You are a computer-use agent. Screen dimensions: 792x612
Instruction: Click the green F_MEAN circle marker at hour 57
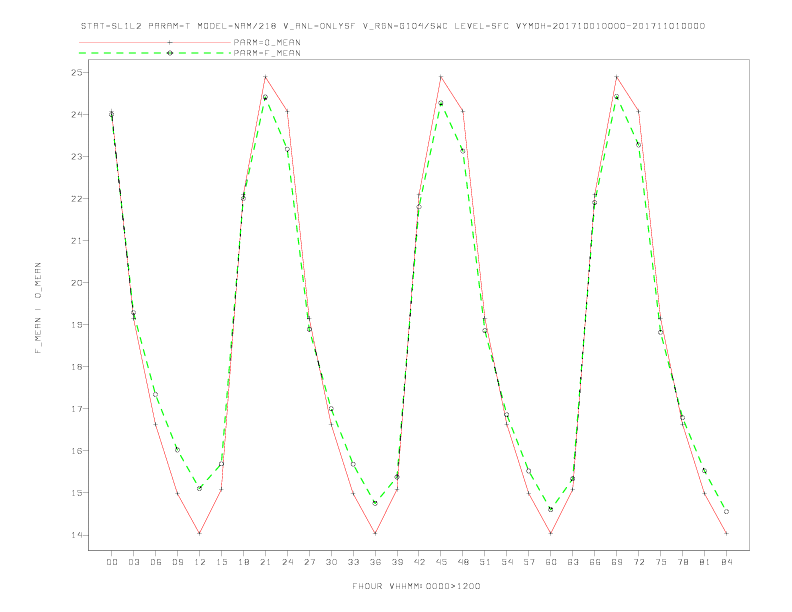click(x=529, y=471)
